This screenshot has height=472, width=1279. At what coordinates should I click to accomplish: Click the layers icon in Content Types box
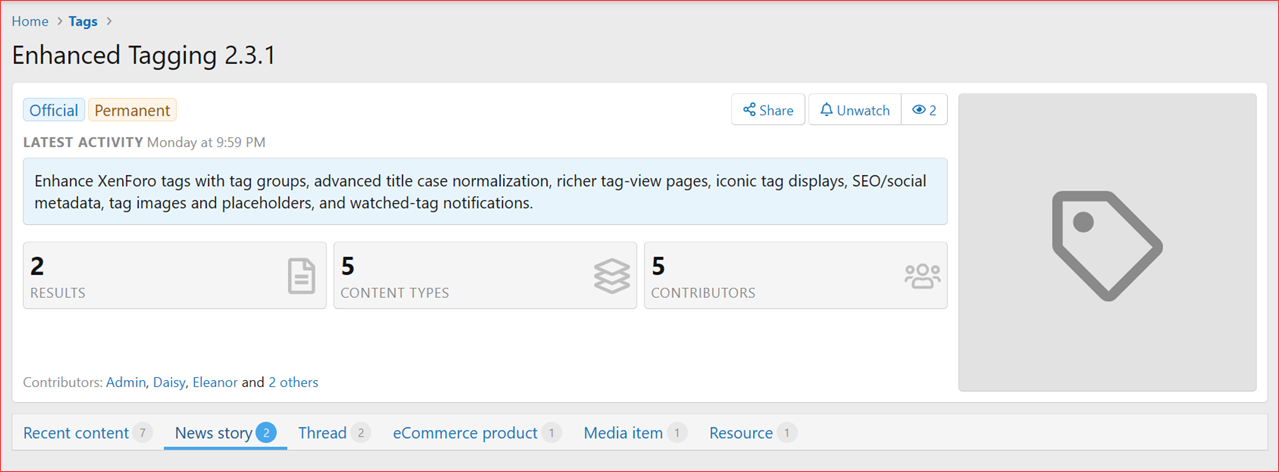pyautogui.click(x=612, y=276)
